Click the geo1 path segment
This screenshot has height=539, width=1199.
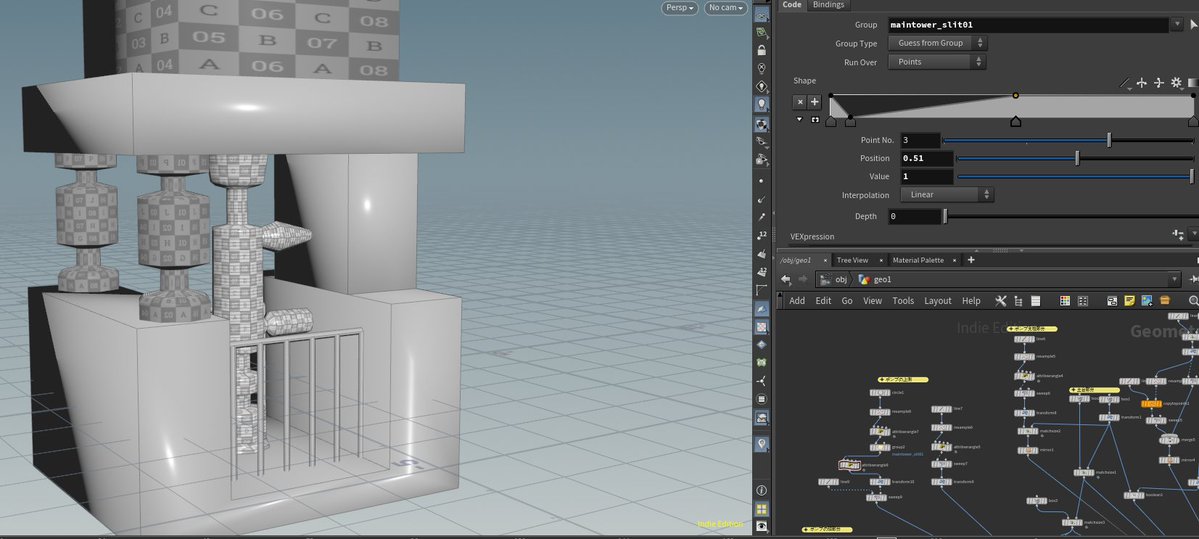click(876, 280)
